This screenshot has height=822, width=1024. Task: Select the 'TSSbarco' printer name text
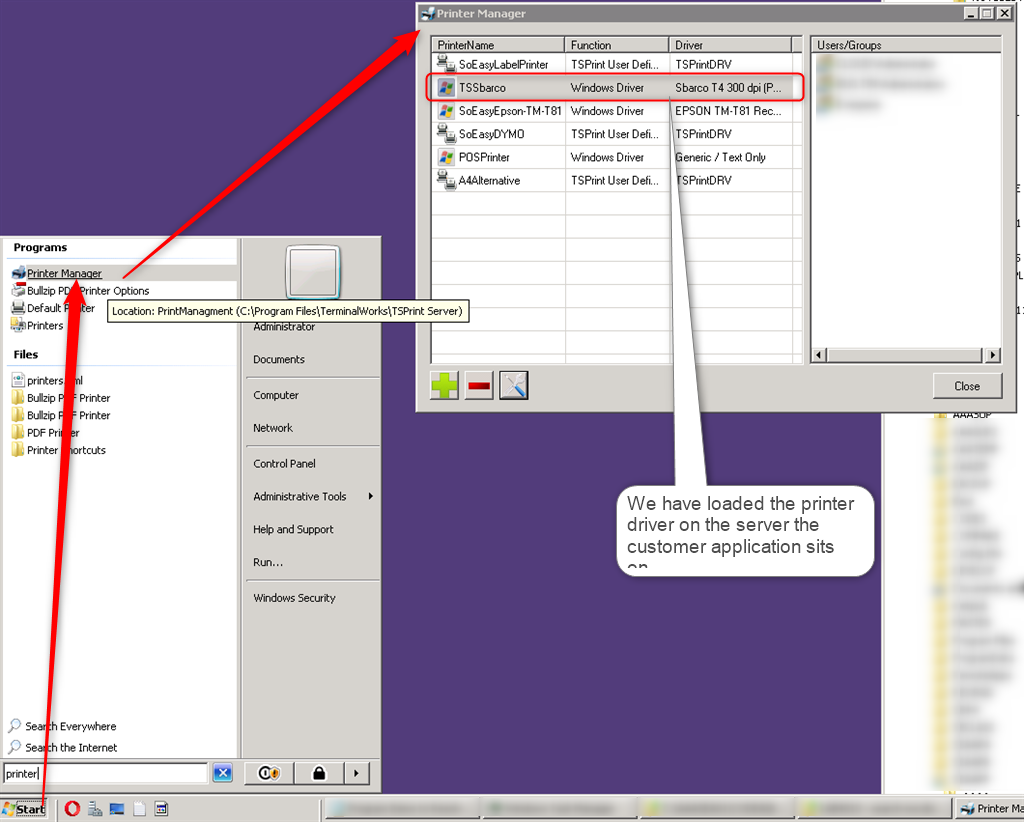[x=482, y=87]
